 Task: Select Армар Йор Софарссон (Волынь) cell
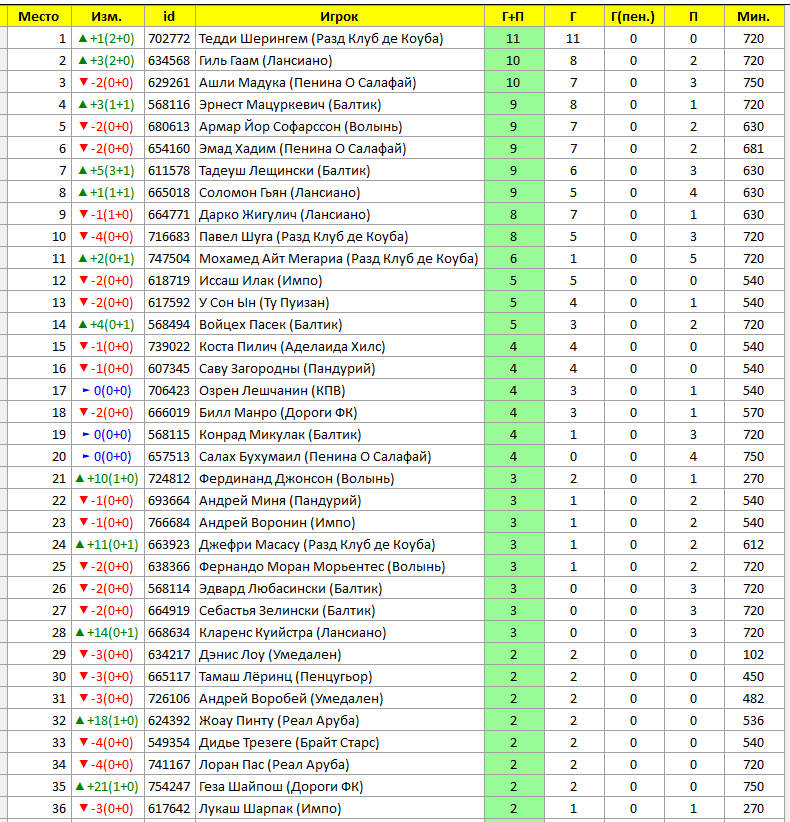point(340,126)
